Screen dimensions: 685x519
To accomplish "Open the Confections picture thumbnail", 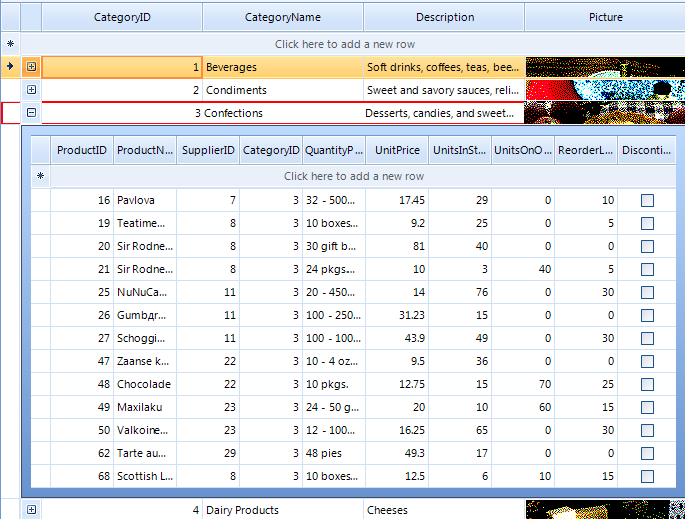I will 605,113.
